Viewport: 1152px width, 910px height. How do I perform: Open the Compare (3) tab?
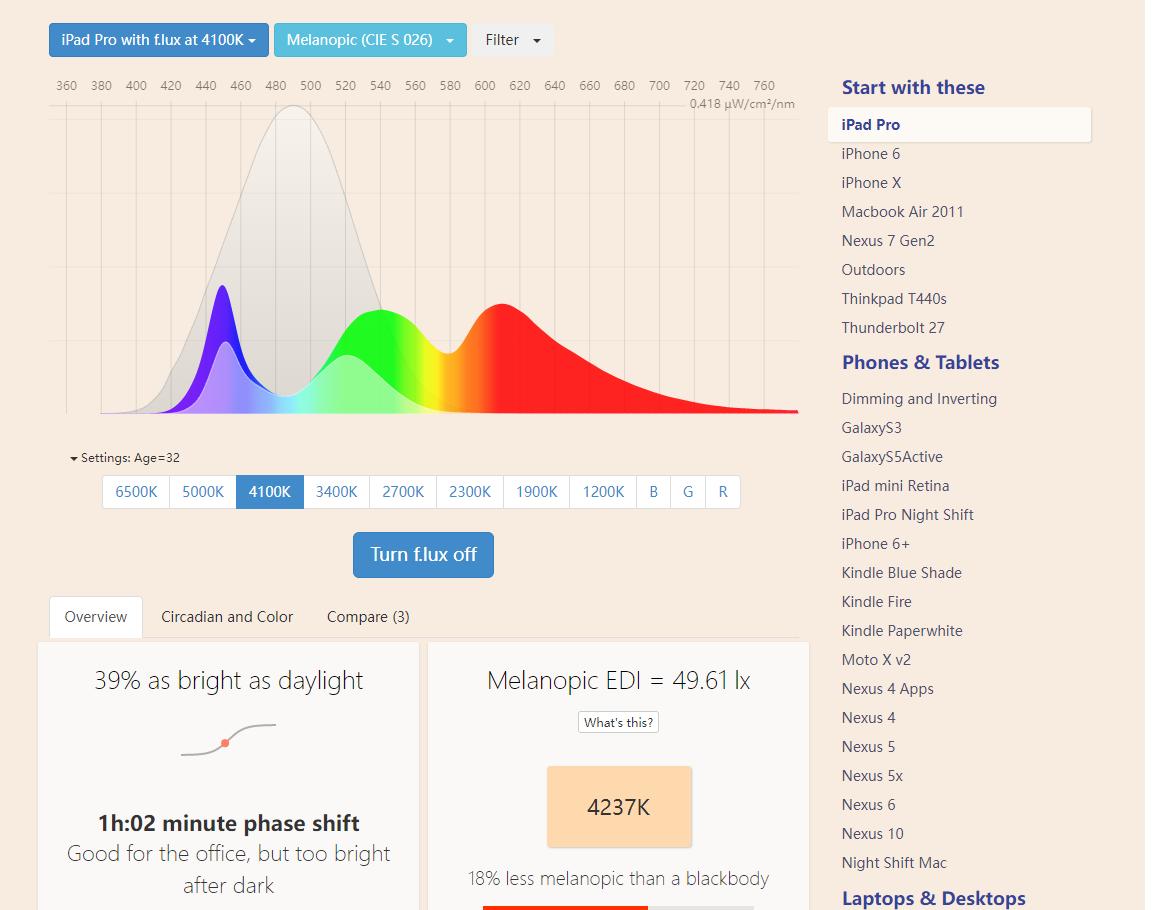[368, 617]
